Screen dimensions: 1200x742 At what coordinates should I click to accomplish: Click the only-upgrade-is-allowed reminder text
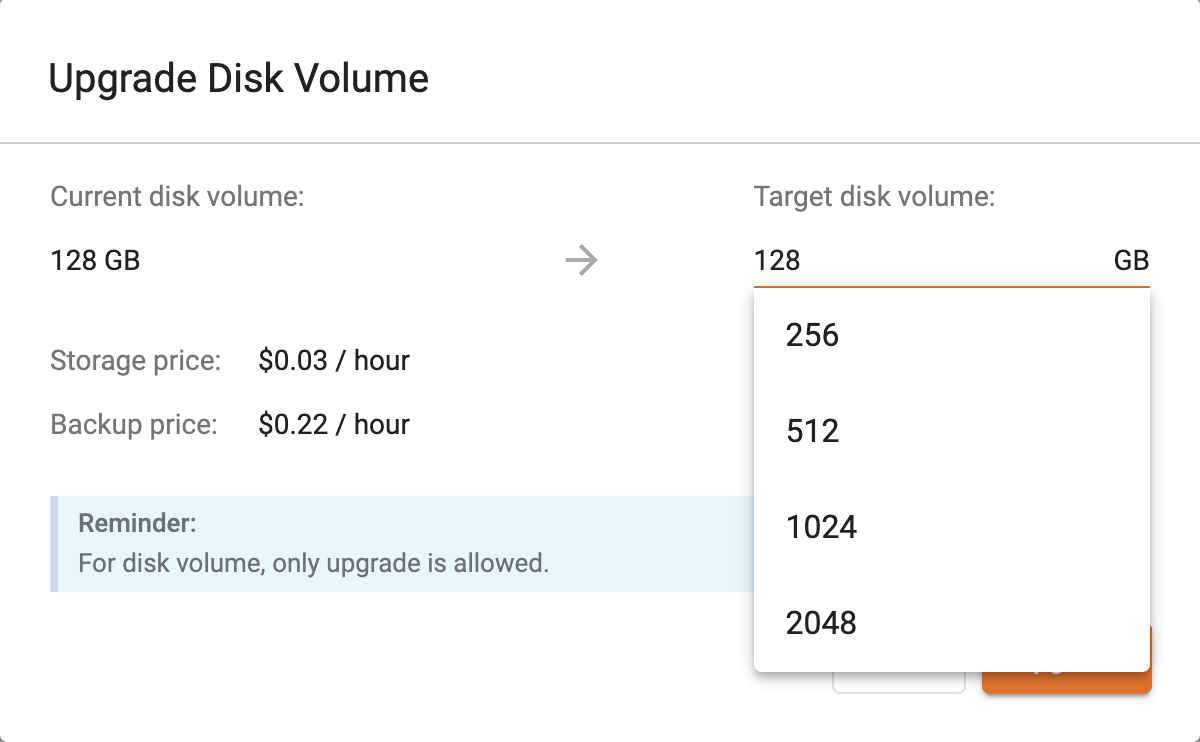313,562
